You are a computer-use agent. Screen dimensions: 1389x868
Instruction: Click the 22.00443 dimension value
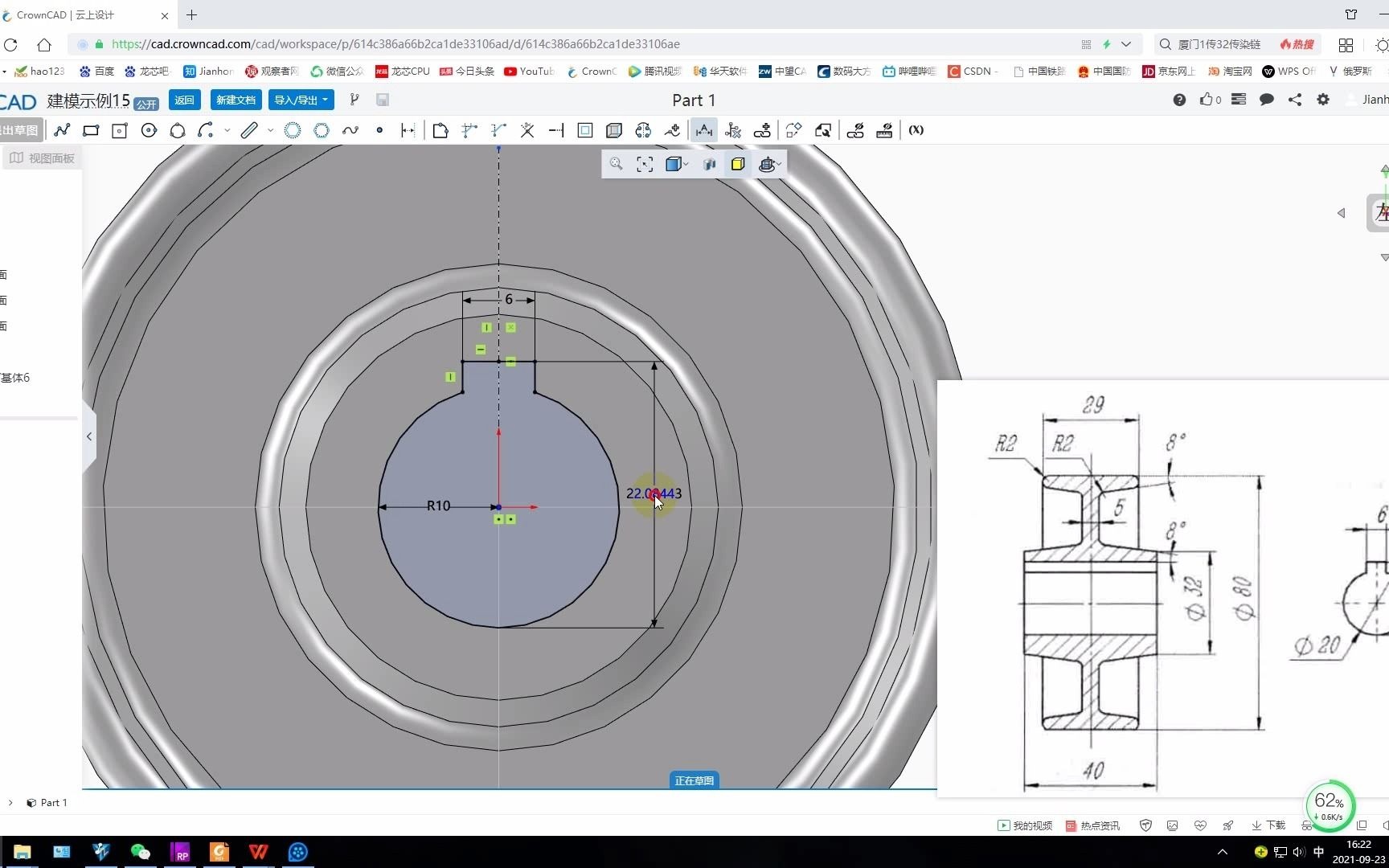654,493
